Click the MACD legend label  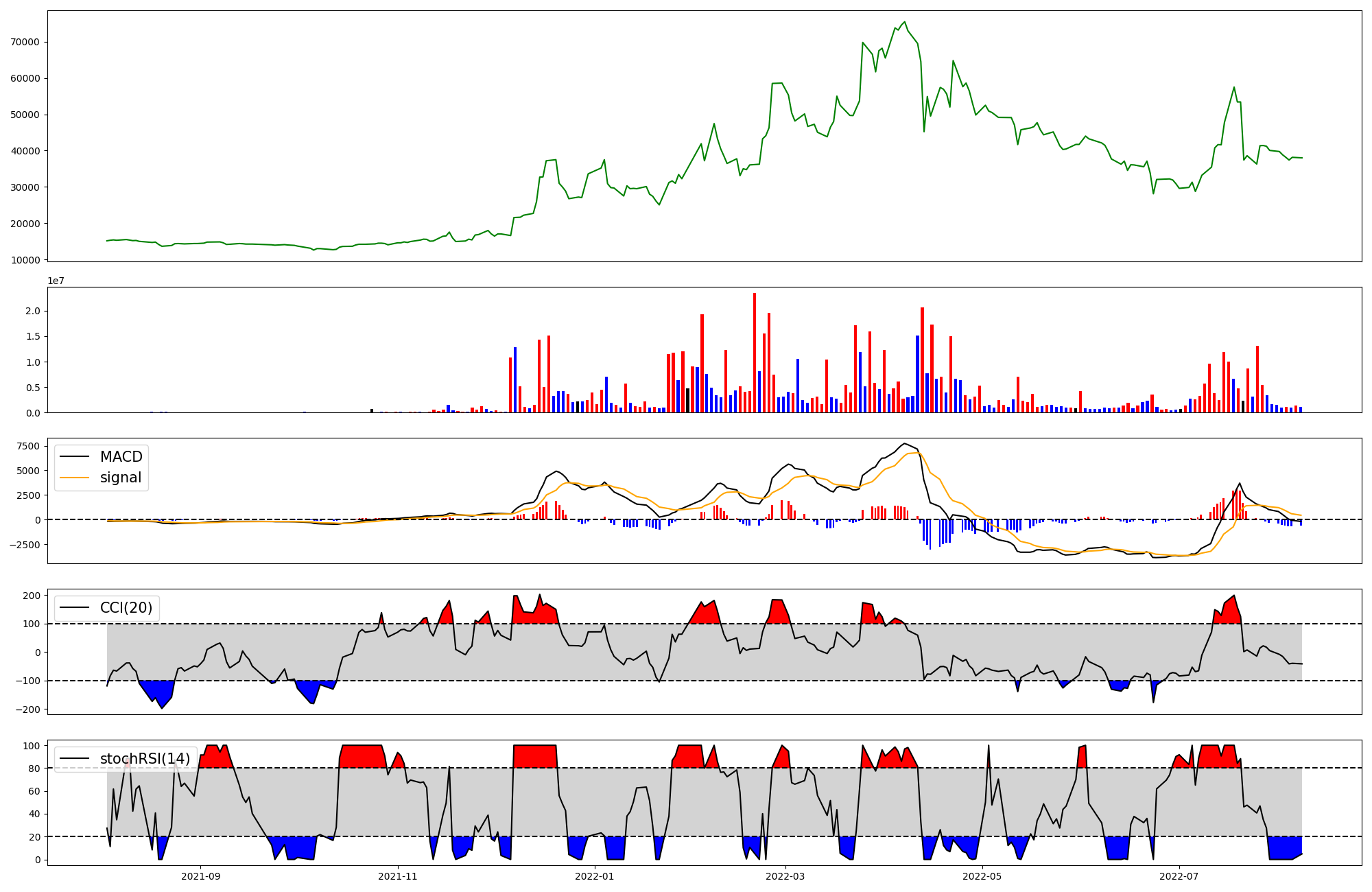click(x=121, y=457)
